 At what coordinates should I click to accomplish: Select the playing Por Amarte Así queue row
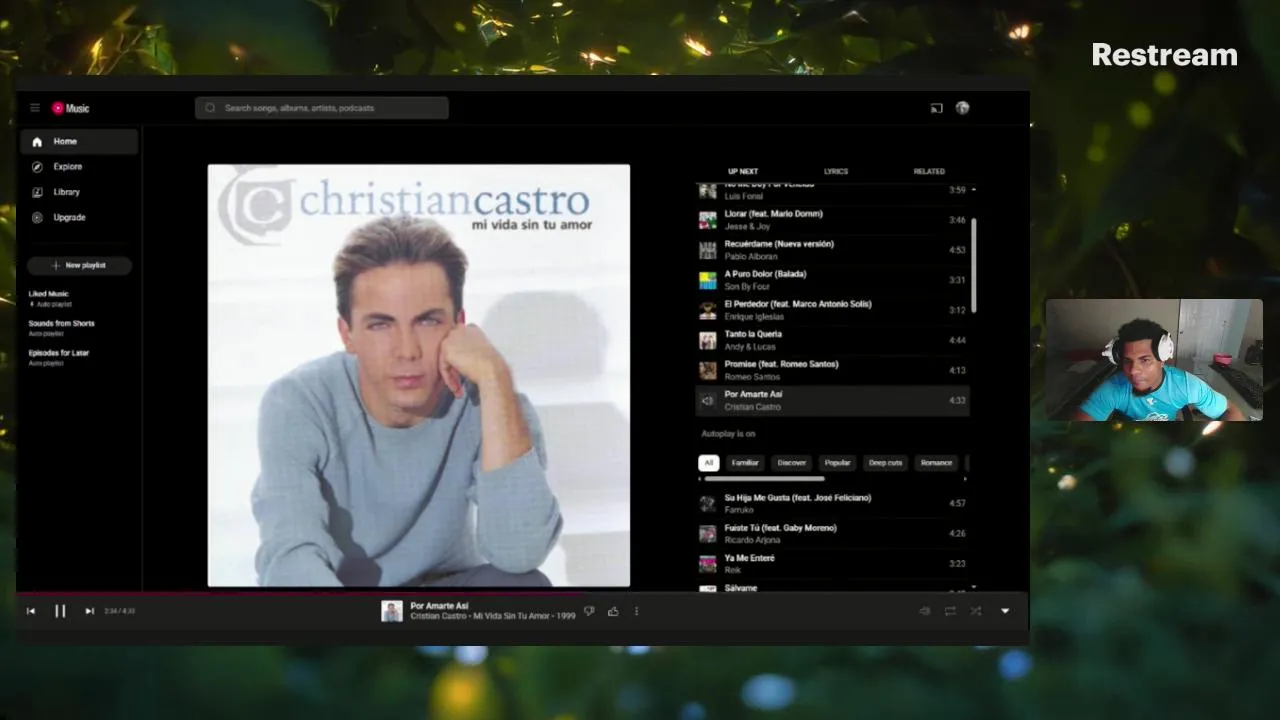click(832, 400)
